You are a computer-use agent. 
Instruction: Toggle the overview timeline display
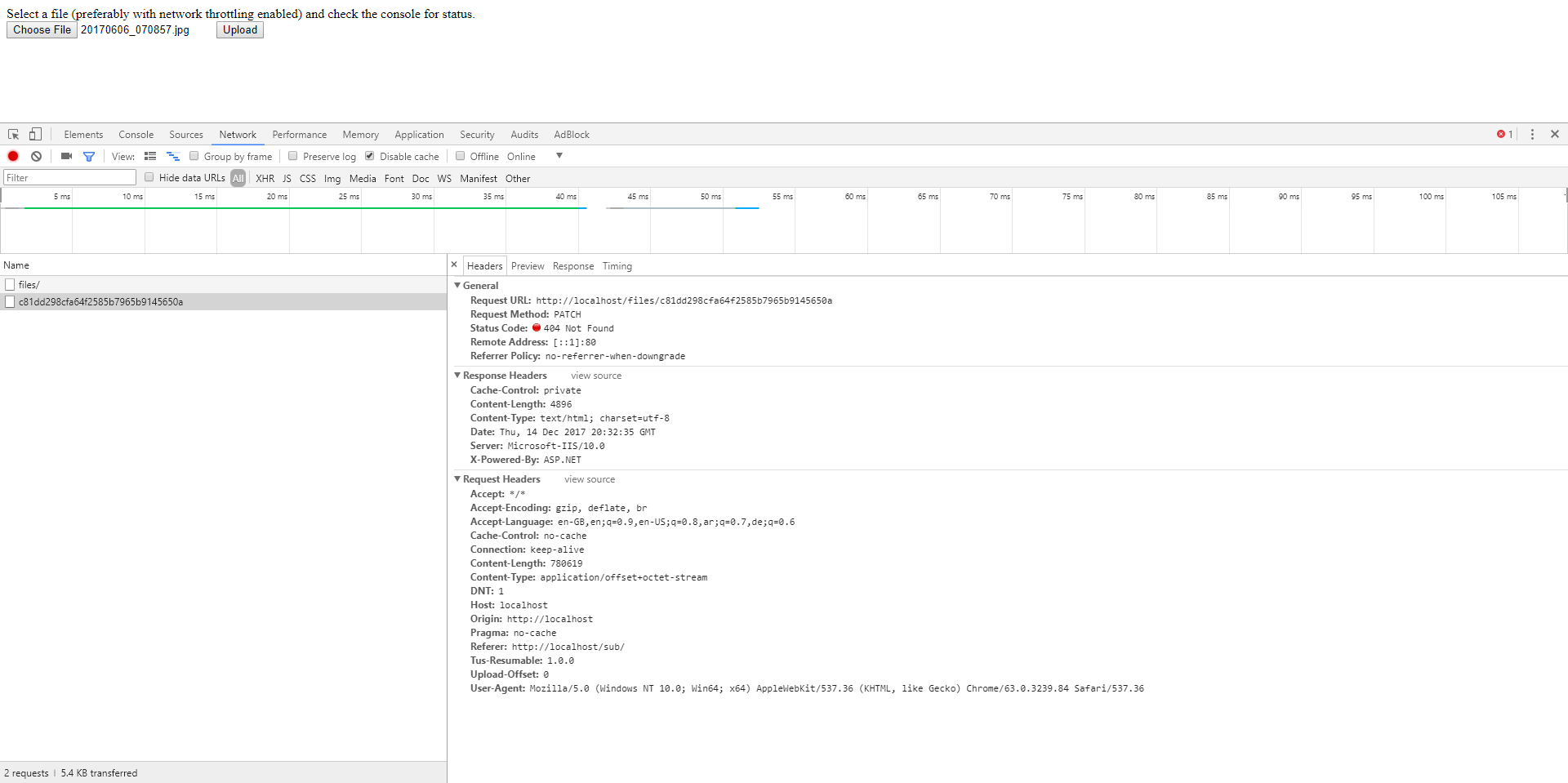172,156
